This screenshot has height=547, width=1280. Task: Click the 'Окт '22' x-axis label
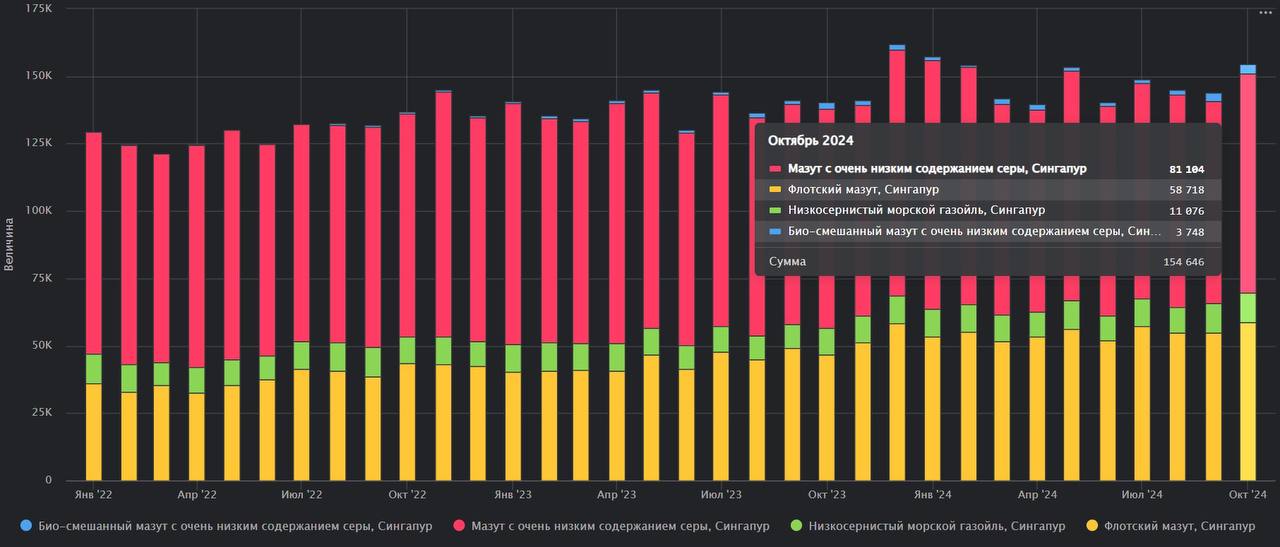click(x=407, y=495)
